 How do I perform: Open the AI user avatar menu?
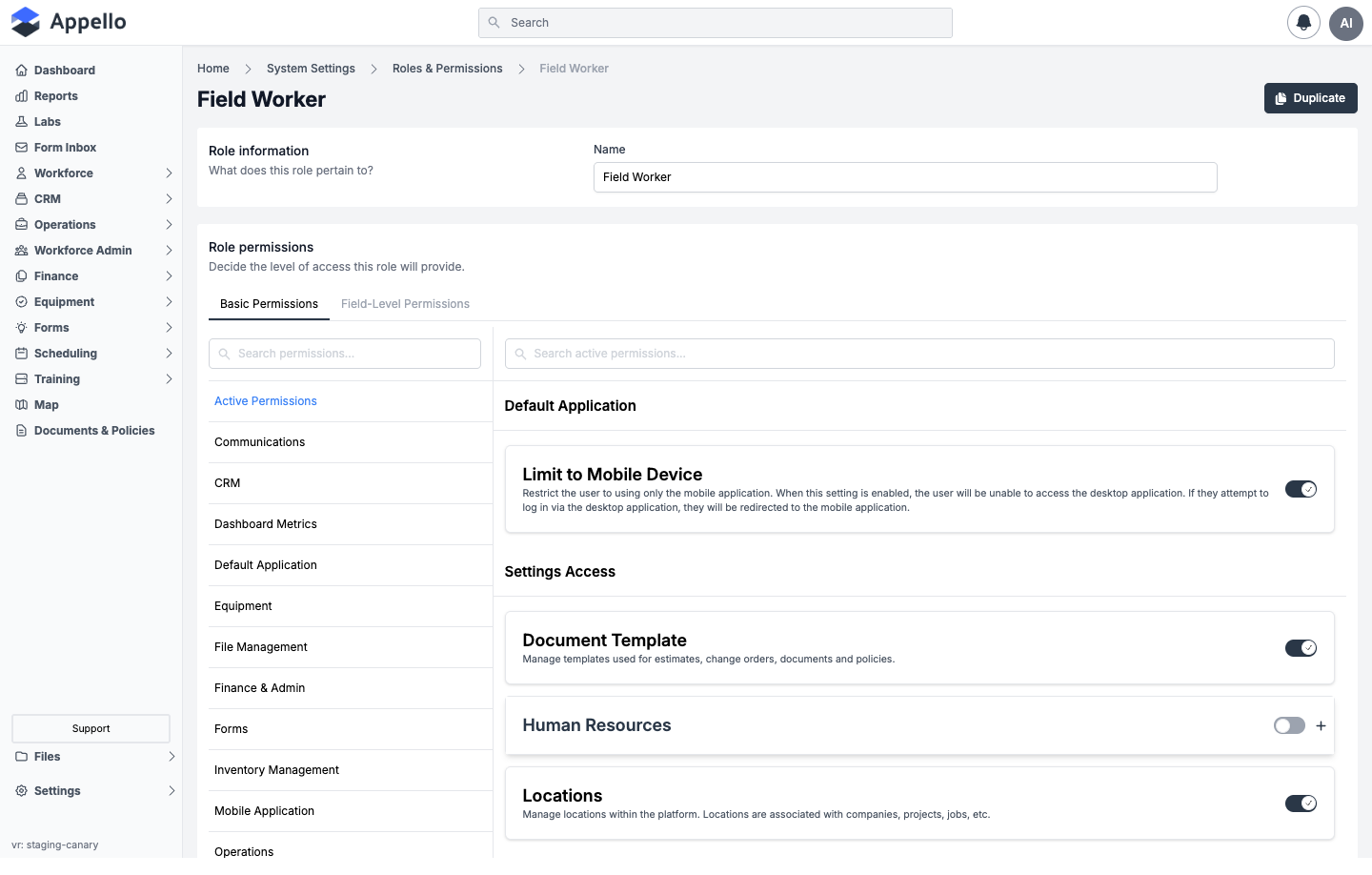(x=1346, y=23)
